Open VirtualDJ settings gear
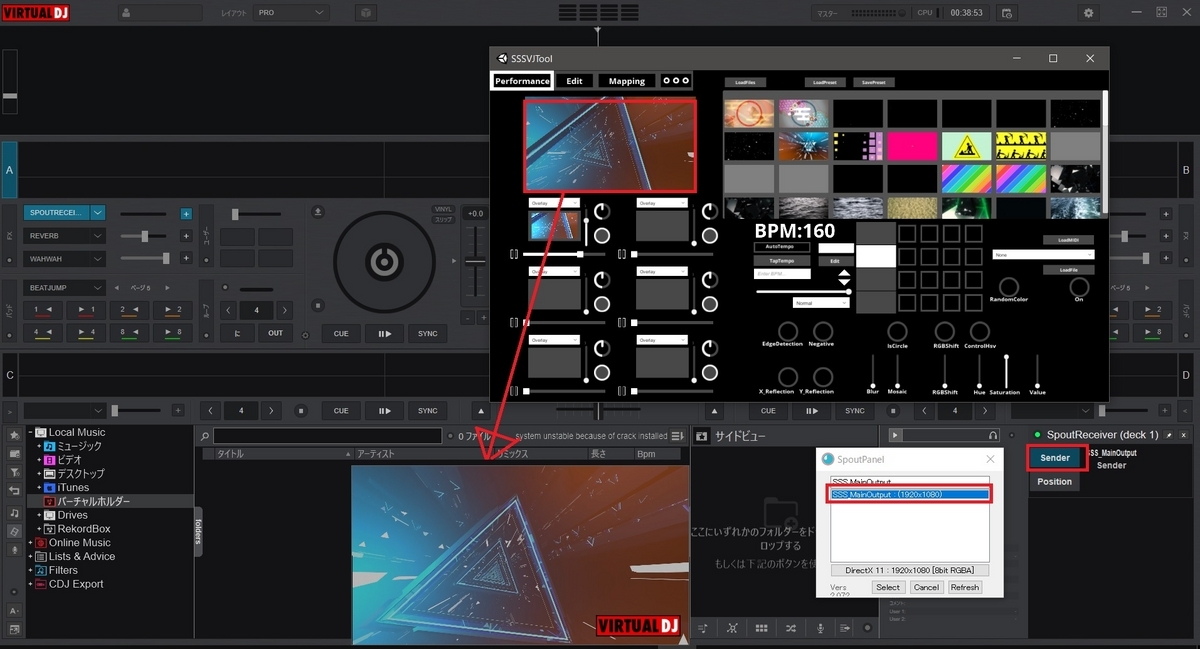 point(1088,12)
